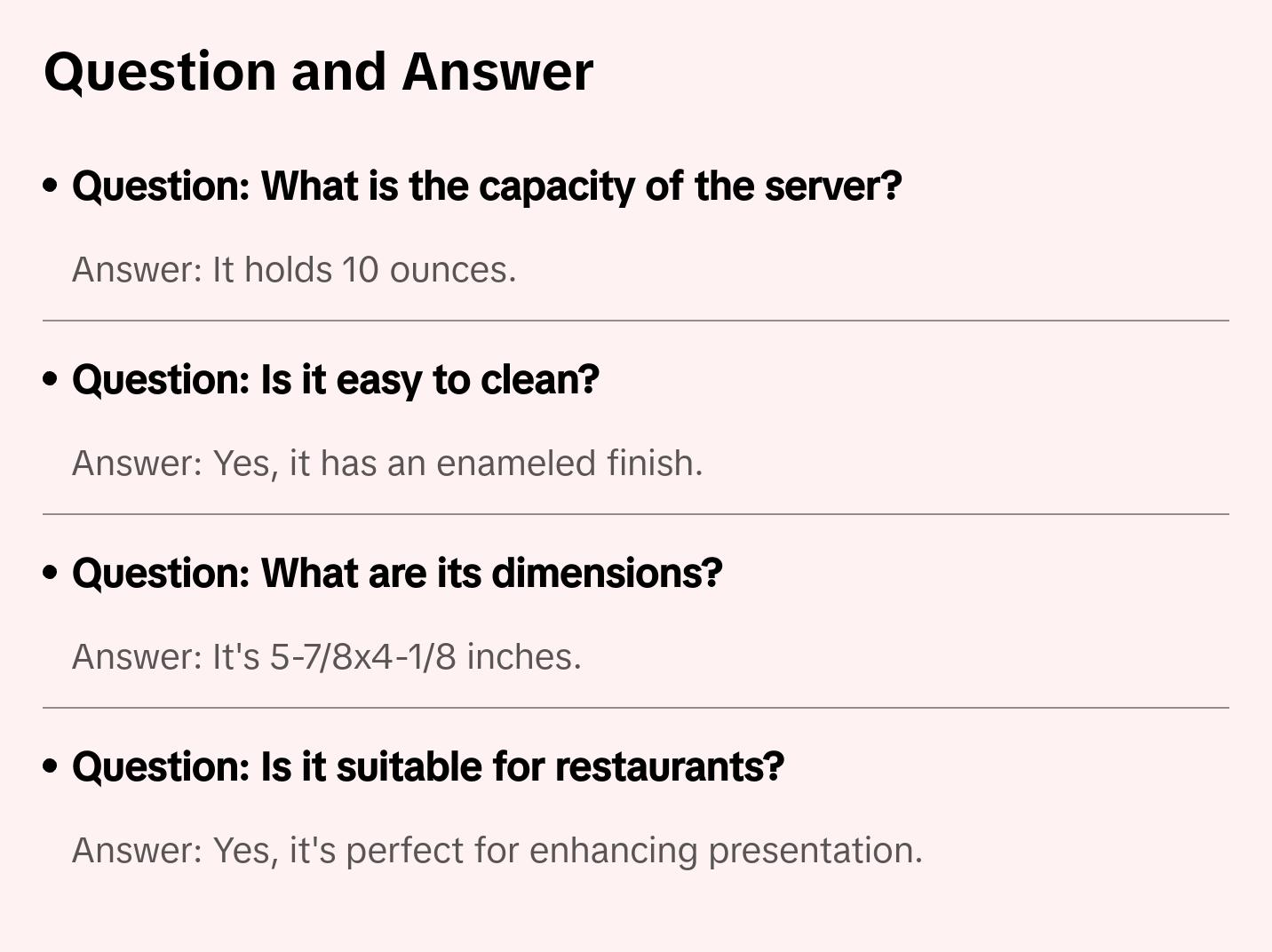Click the enhancing presentation answer text
The height and width of the screenshot is (952, 1272).
click(x=497, y=851)
